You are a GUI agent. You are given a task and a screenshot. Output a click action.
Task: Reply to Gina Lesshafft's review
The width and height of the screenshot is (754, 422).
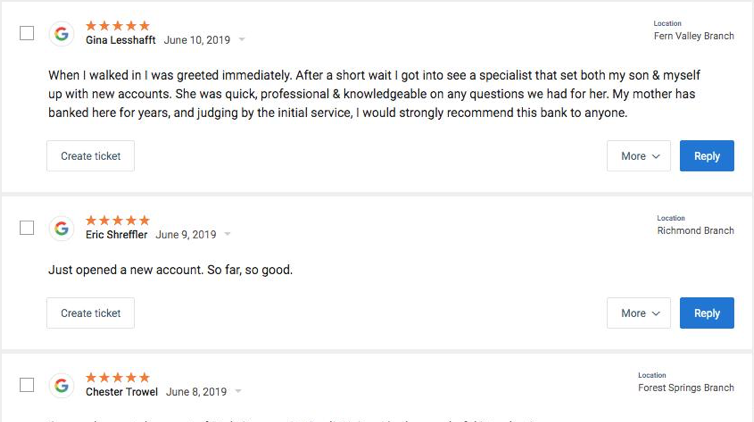pos(707,156)
